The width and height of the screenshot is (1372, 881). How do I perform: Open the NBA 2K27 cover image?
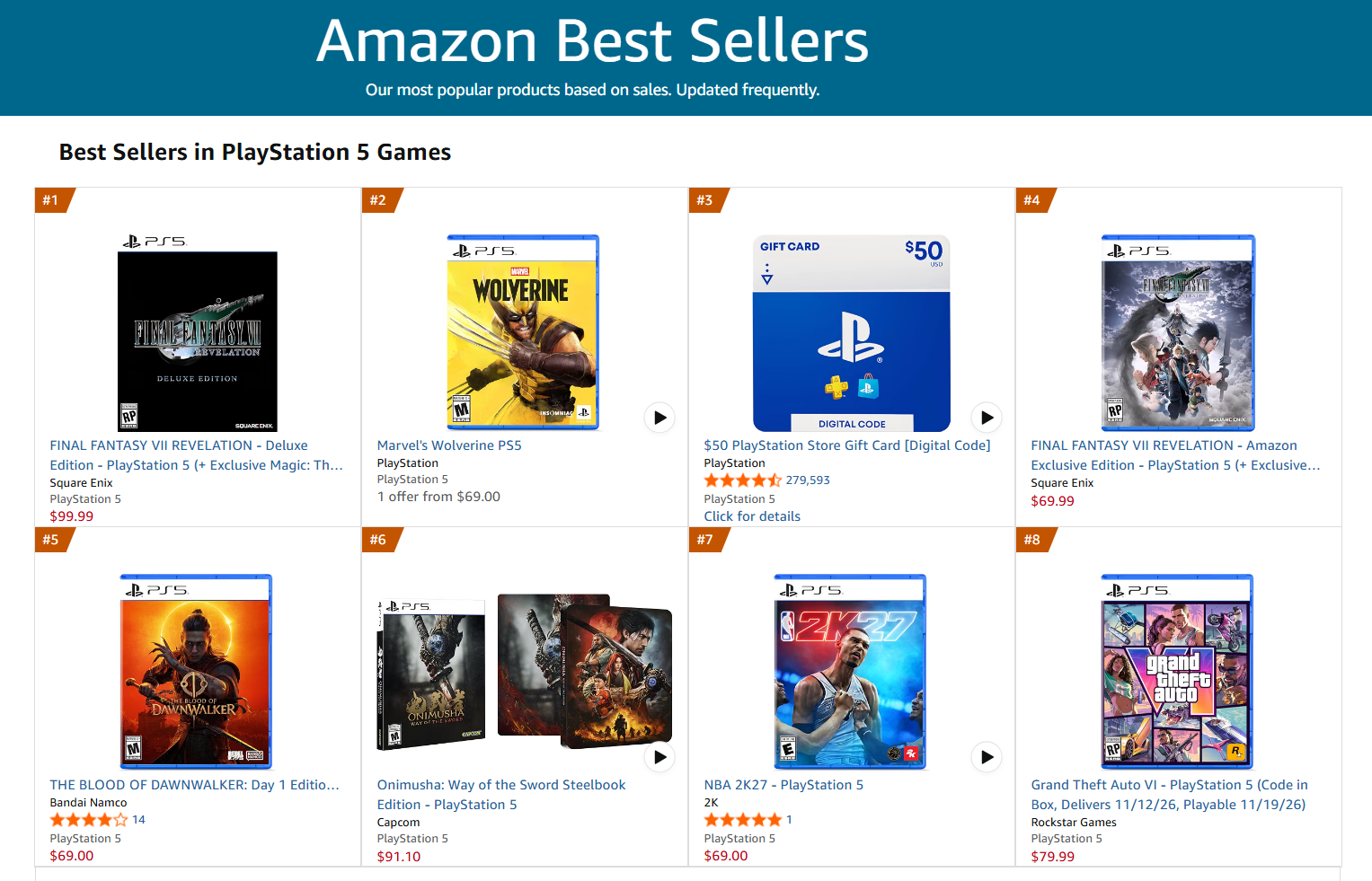[850, 672]
